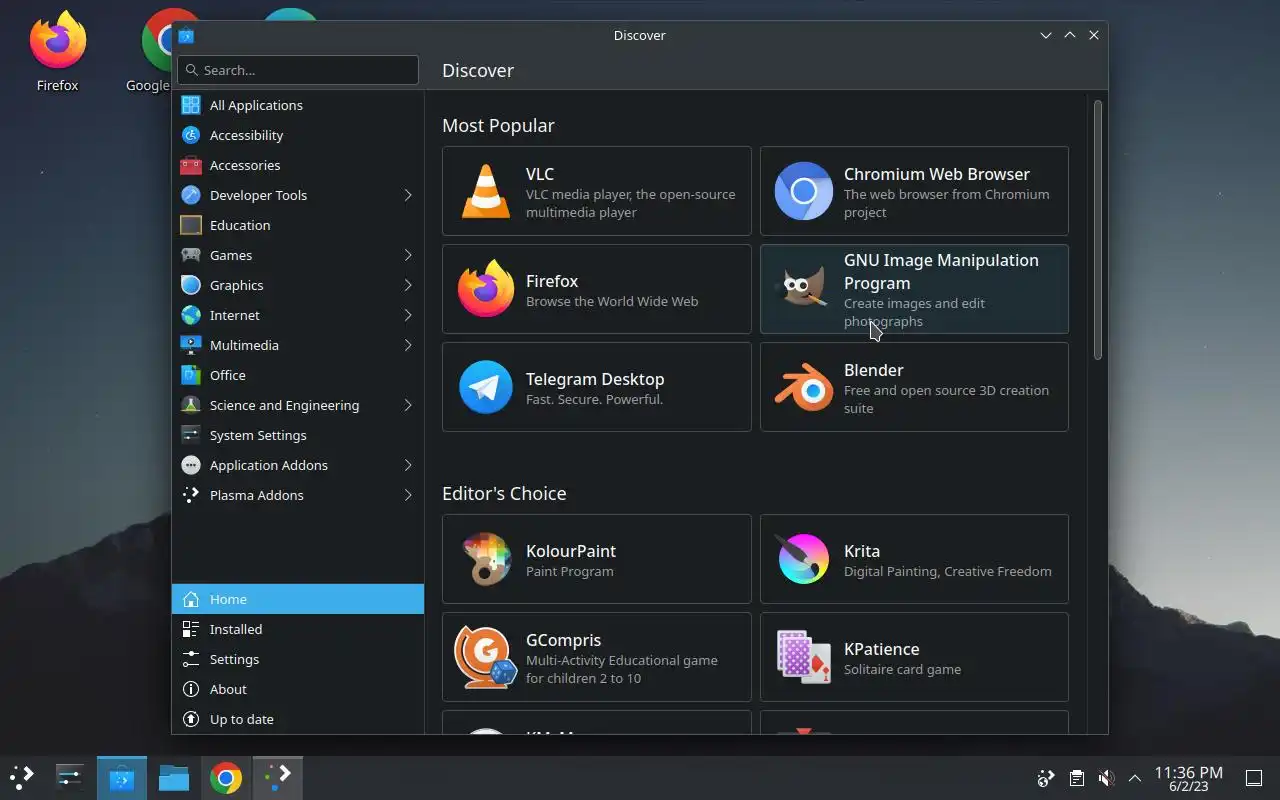Expand the Plasma Addons arrow
The image size is (1280, 800).
(x=408, y=495)
